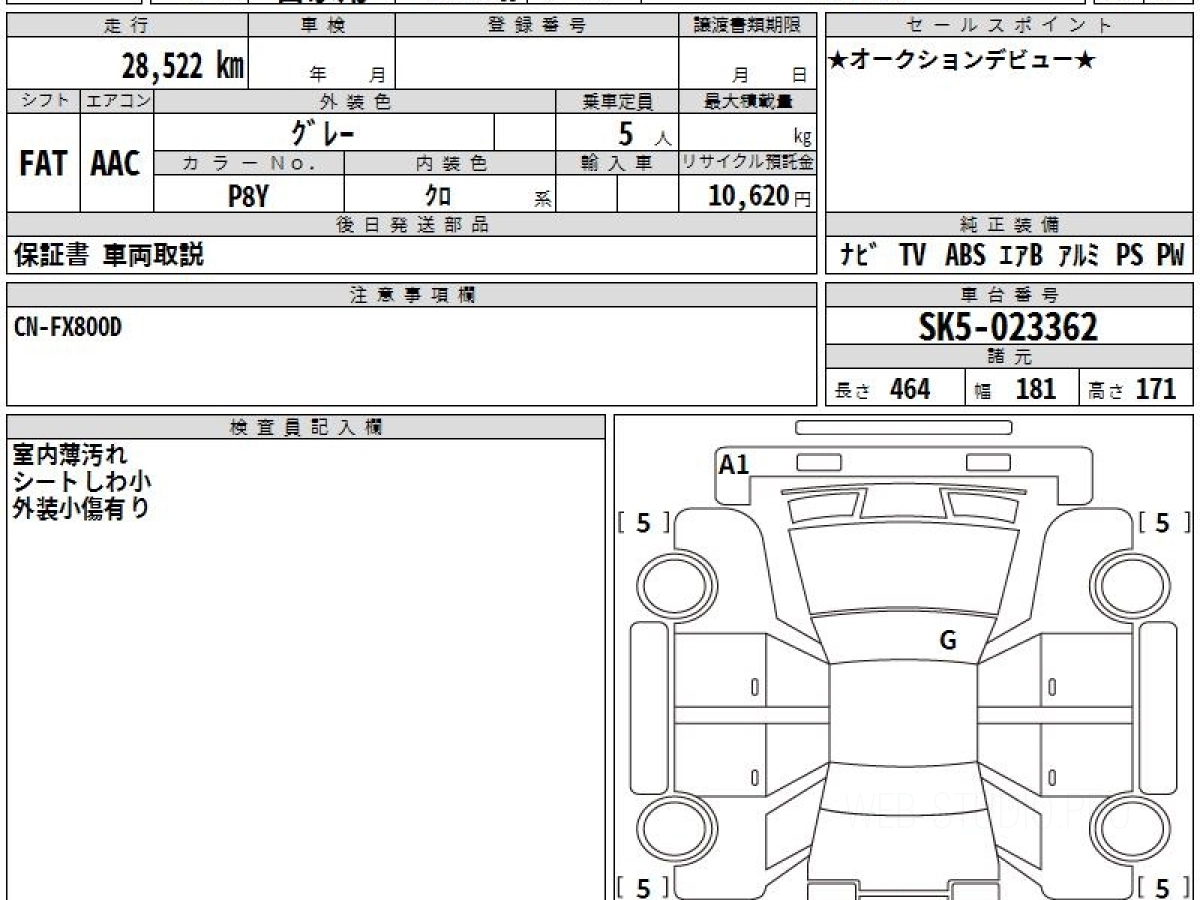Click the width value 181

(1035, 389)
